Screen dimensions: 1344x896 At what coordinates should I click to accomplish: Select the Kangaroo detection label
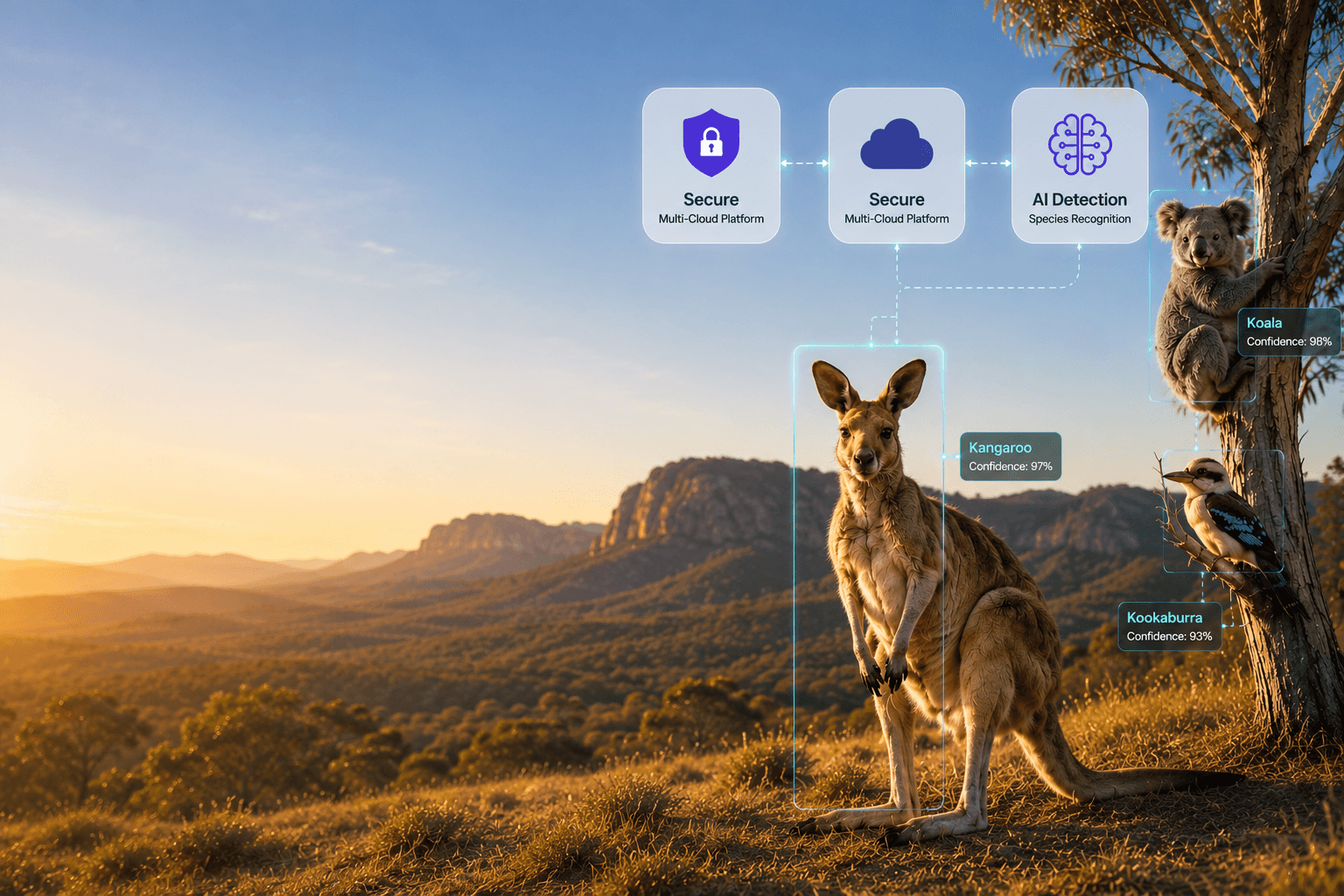coord(1011,456)
